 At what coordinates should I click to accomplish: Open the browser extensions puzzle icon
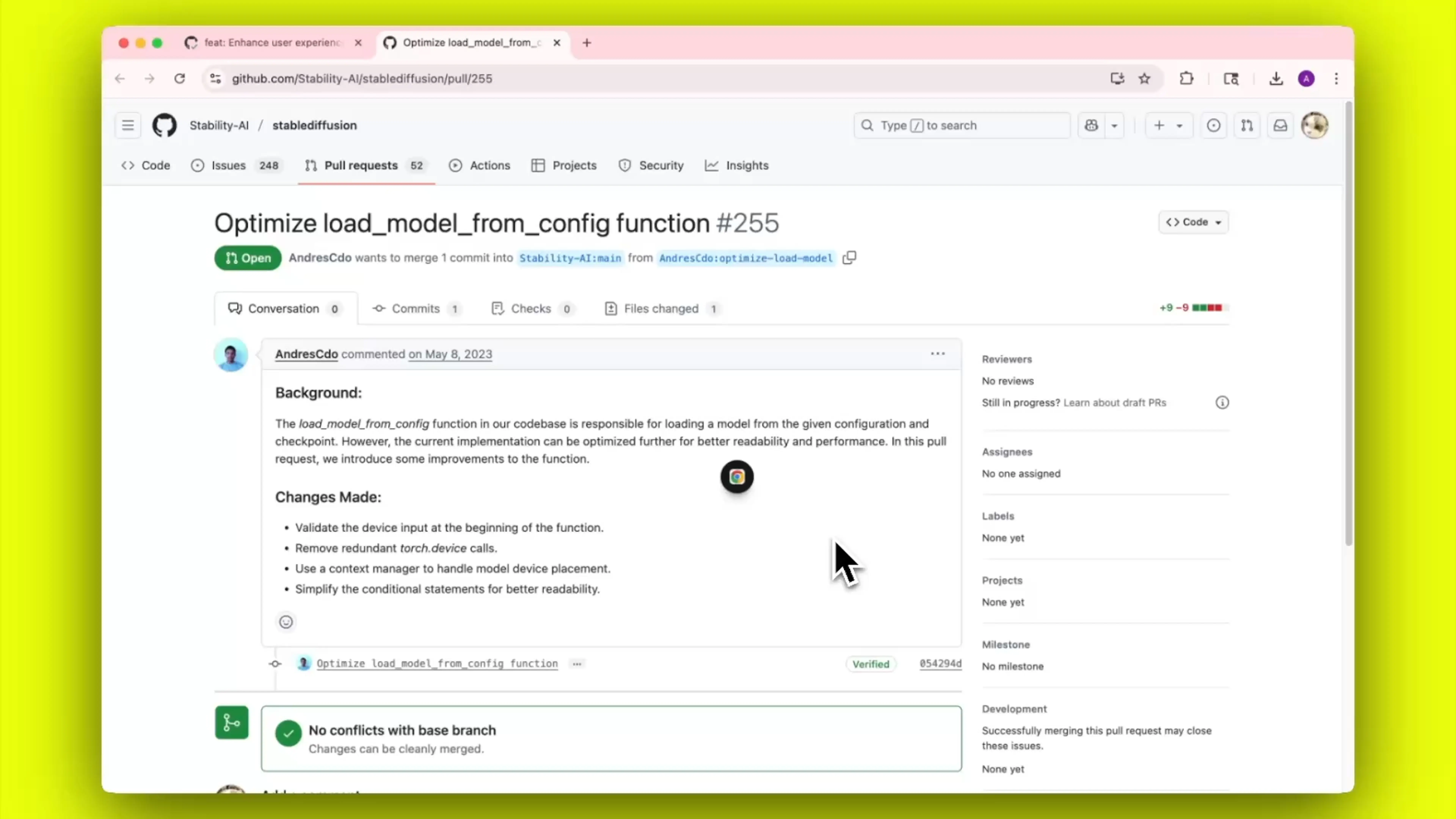(1186, 78)
